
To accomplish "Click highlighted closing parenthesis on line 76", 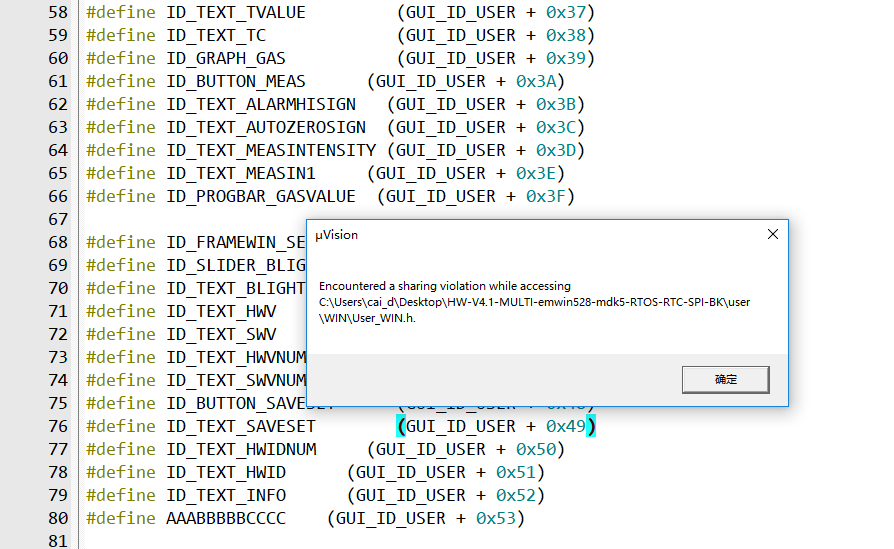I will coord(591,426).
